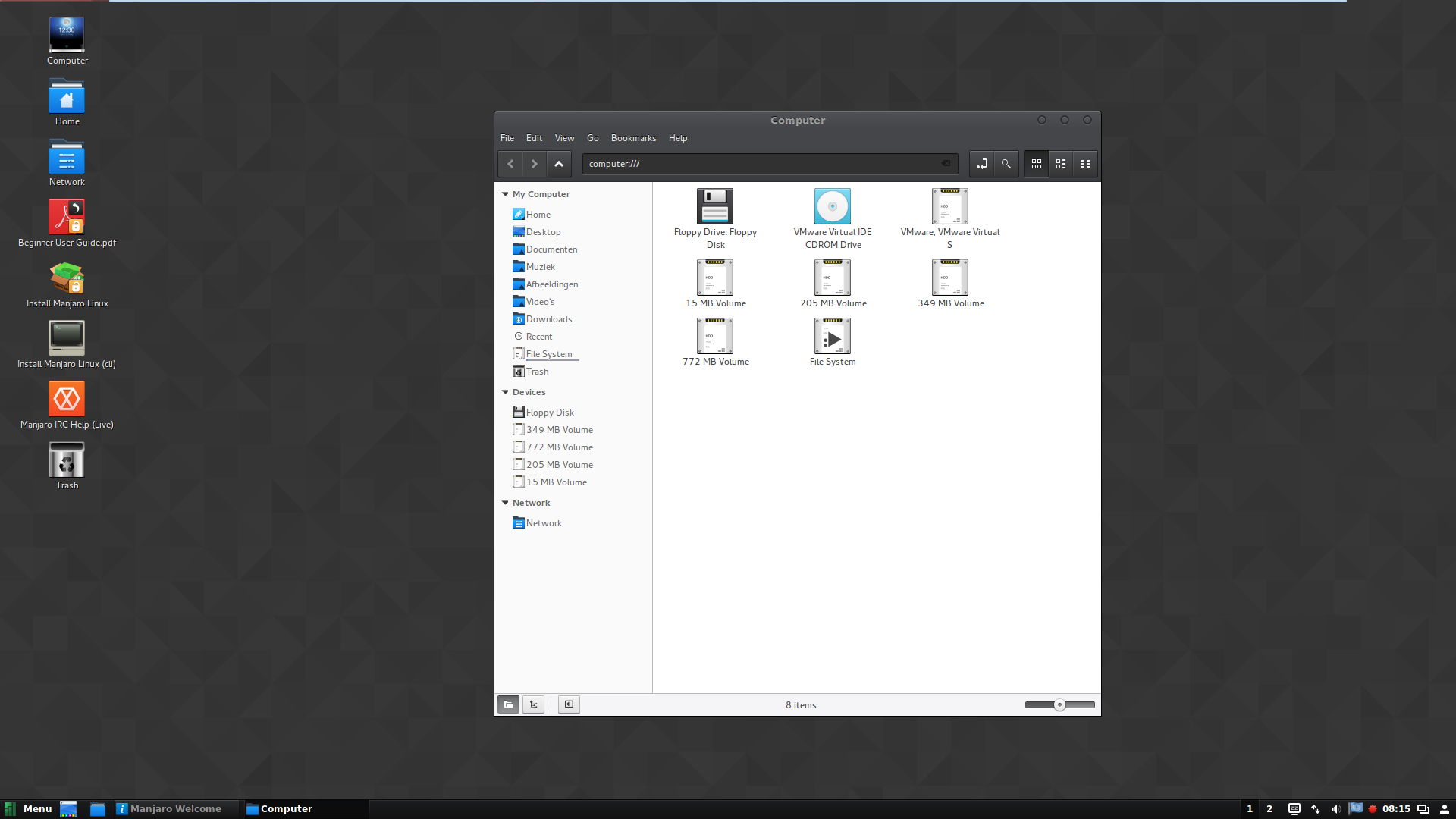This screenshot has width=1456, height=819.
Task: Open Beginner User Guide.pdf on desktop
Action: [67, 218]
